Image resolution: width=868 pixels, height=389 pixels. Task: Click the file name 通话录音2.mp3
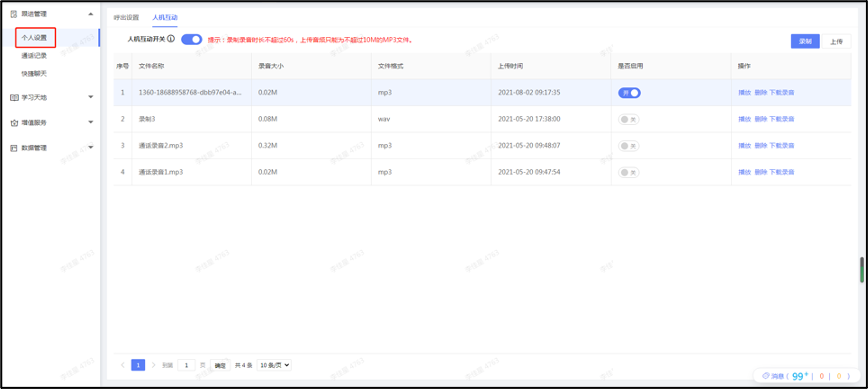161,146
